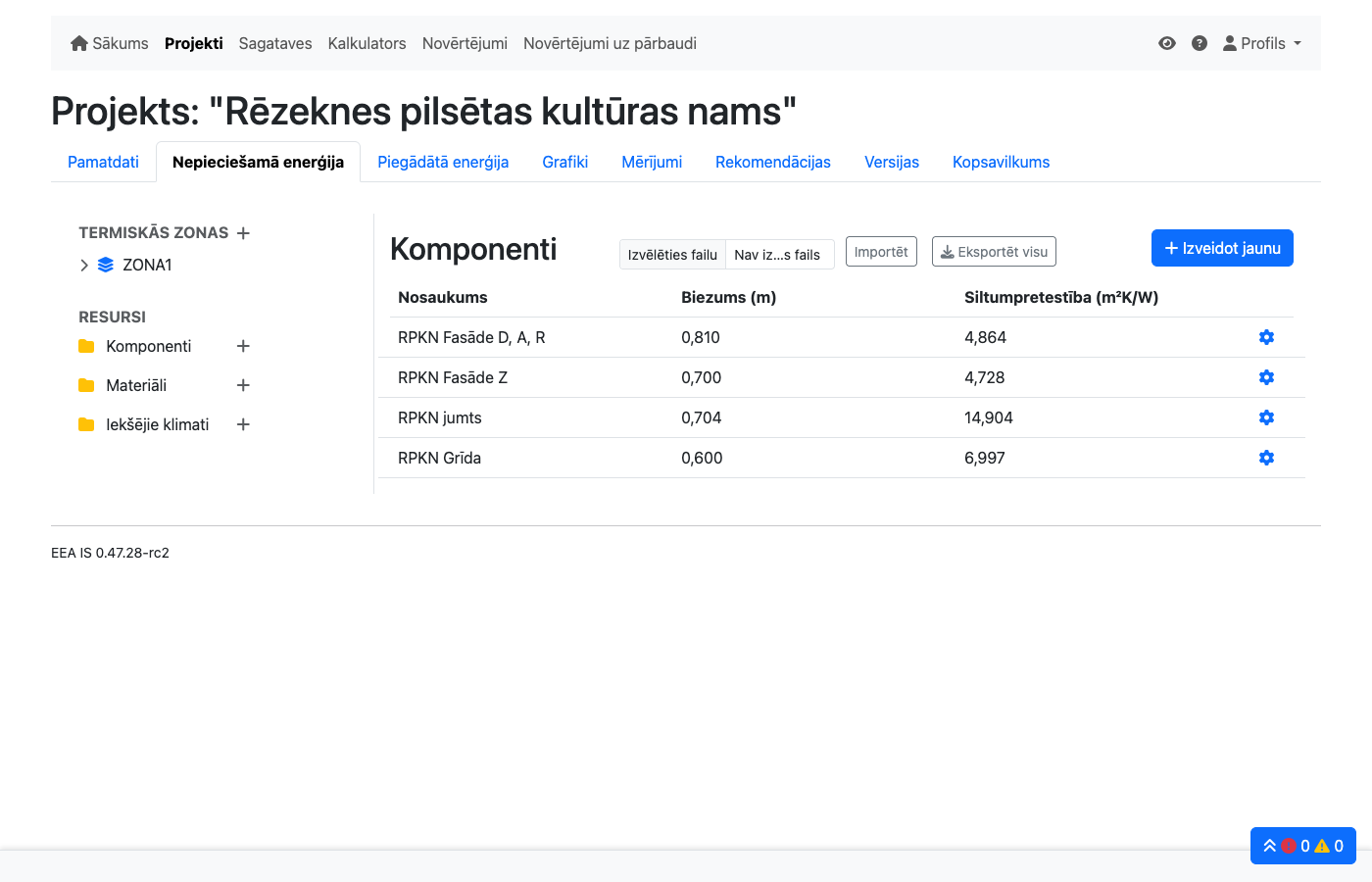Click the Izveidot jaunu button
Image resolution: width=1372 pixels, height=882 pixels.
click(x=1222, y=248)
